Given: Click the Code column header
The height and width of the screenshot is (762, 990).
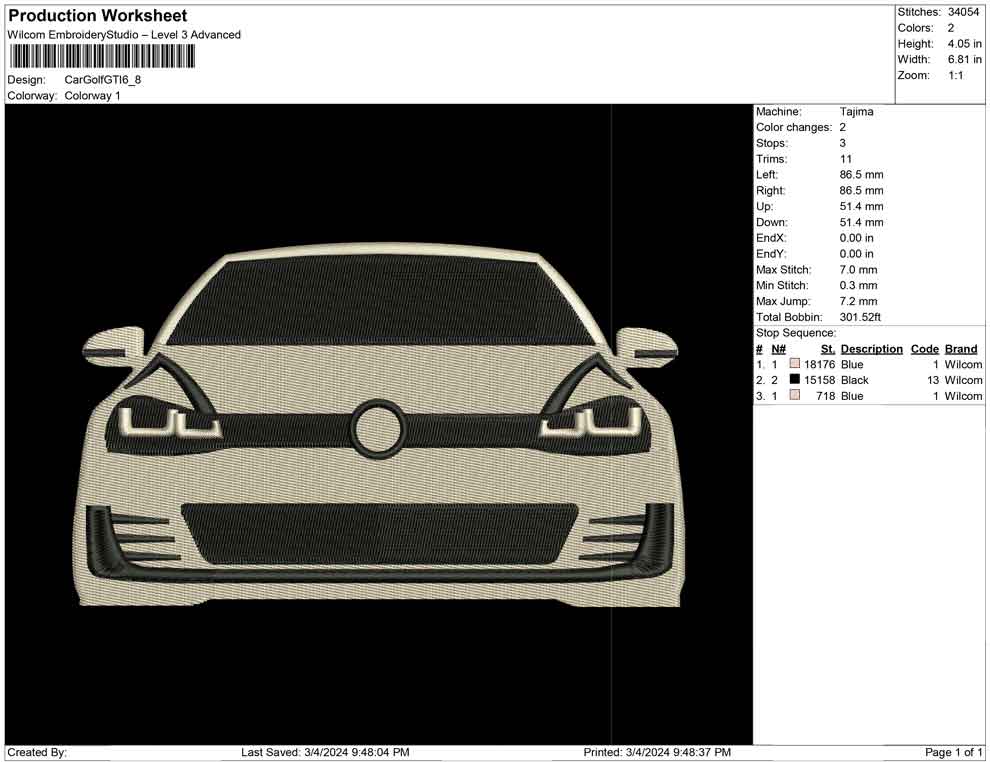Looking at the screenshot, I should (x=924, y=349).
